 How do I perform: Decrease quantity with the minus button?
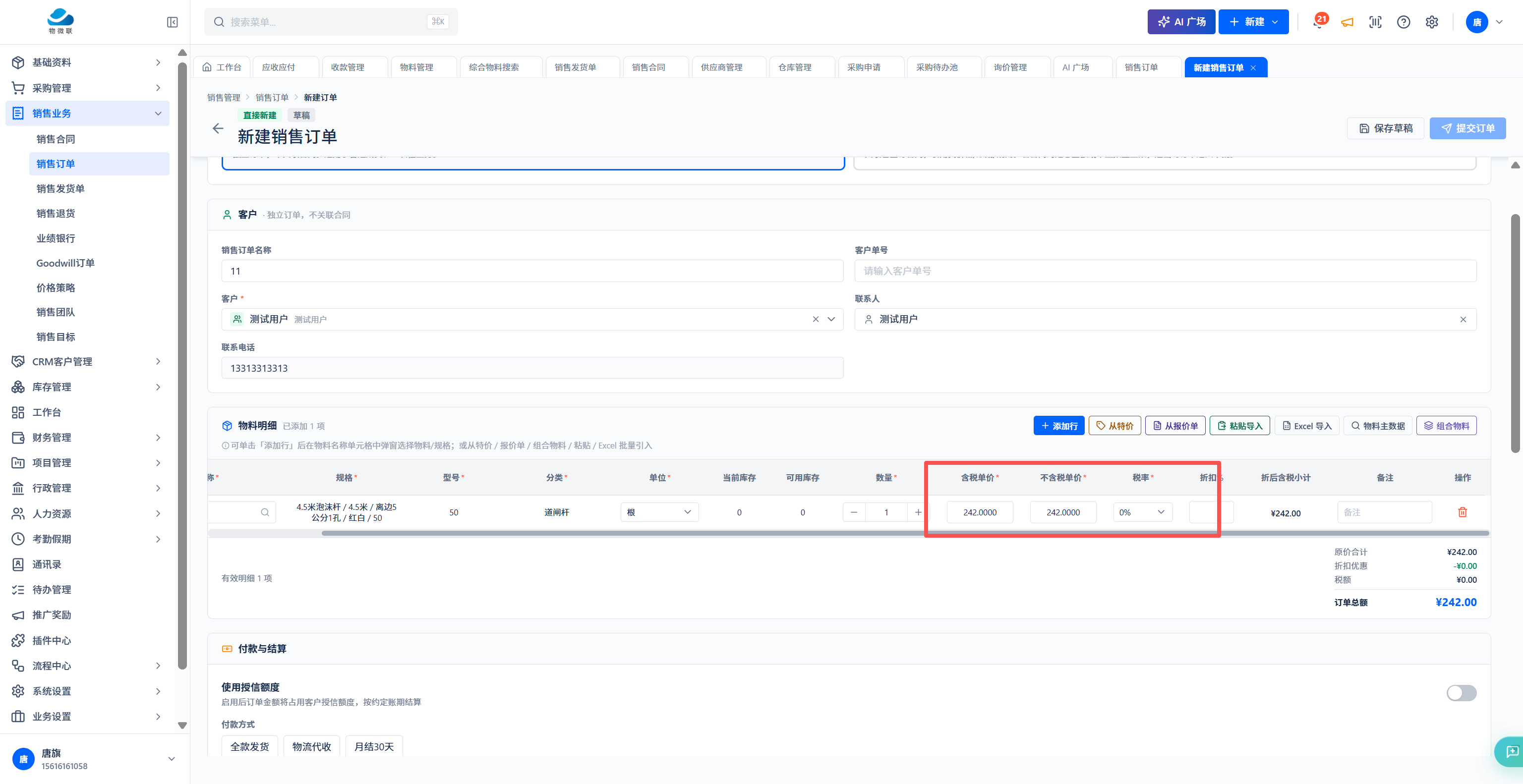[x=854, y=512]
